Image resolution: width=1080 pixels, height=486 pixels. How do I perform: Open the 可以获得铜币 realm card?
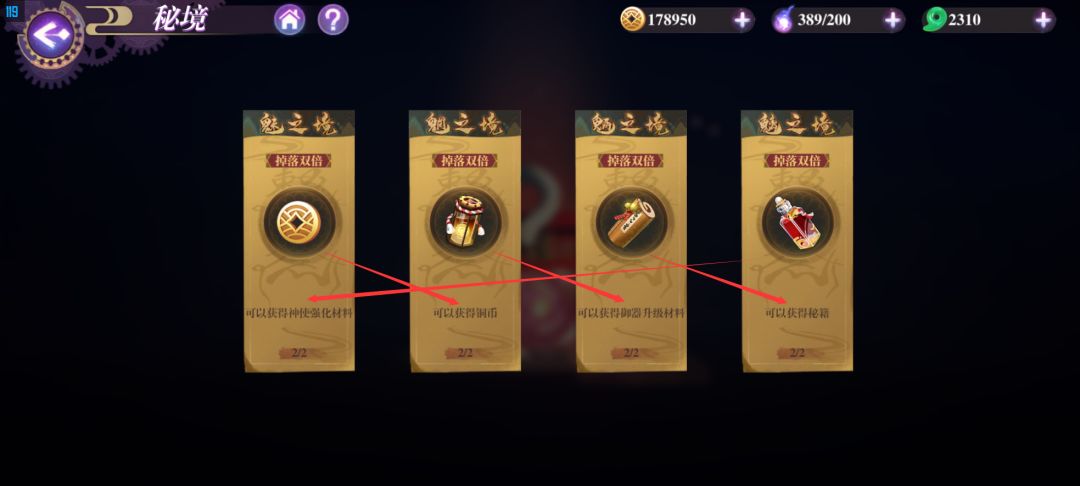pos(465,241)
